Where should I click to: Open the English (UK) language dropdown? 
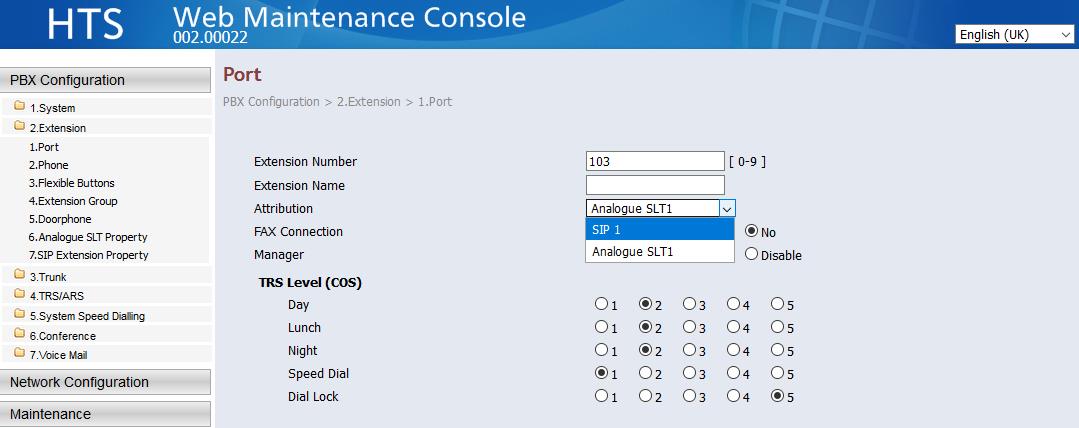[x=1014, y=35]
